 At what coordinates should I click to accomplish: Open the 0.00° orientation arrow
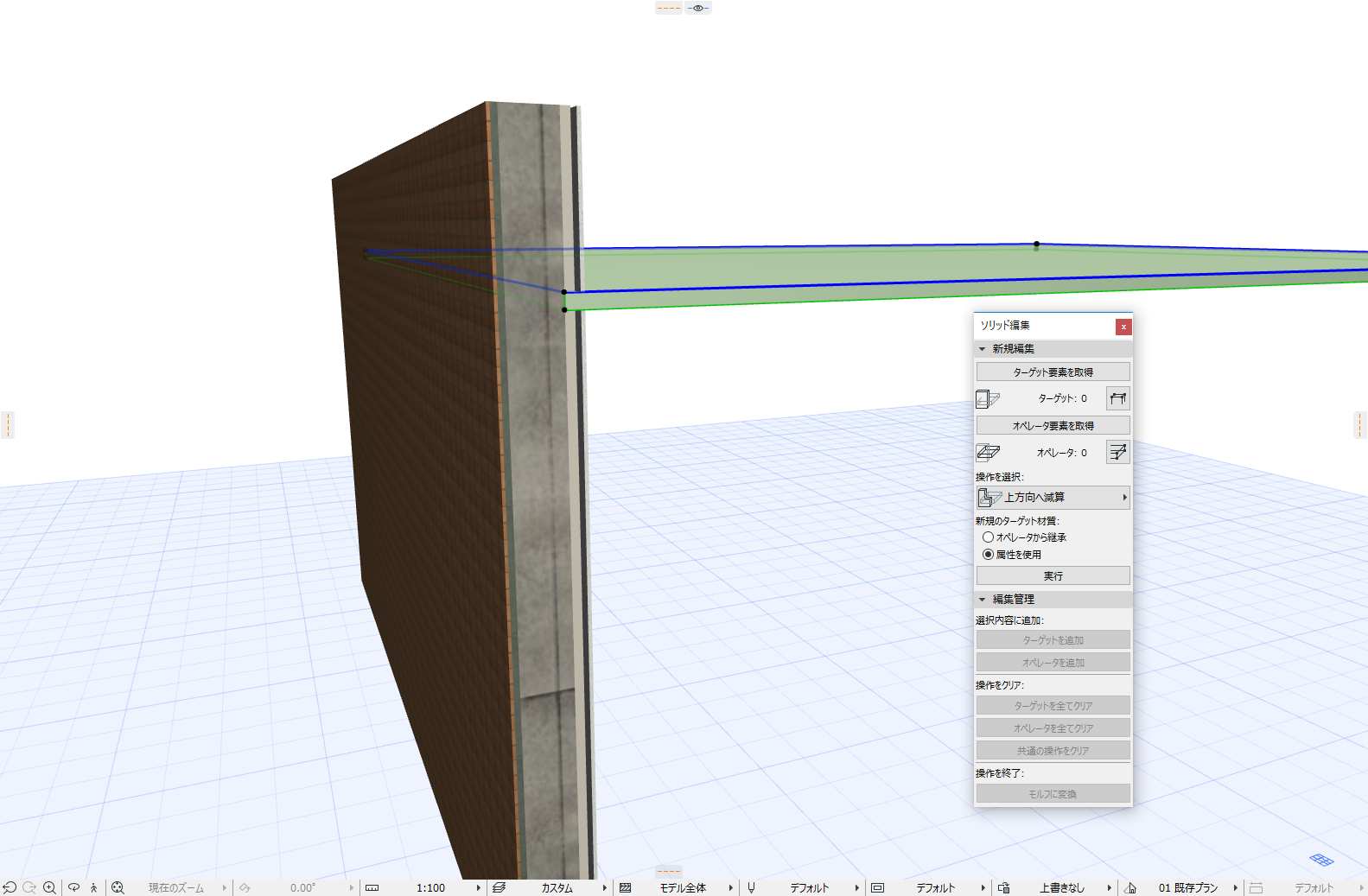(352, 887)
